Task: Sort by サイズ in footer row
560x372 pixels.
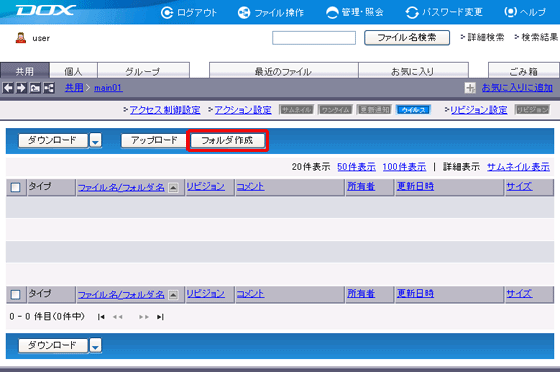Action: [519, 294]
